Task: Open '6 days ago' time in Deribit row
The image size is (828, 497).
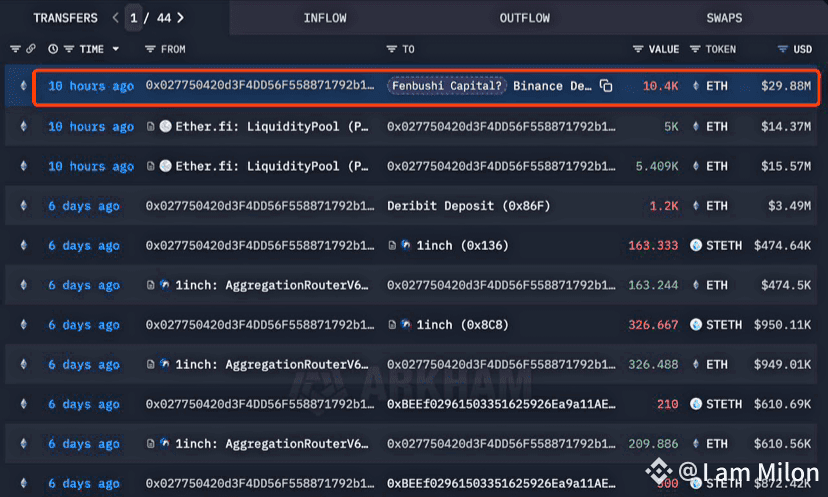Action: 84,206
